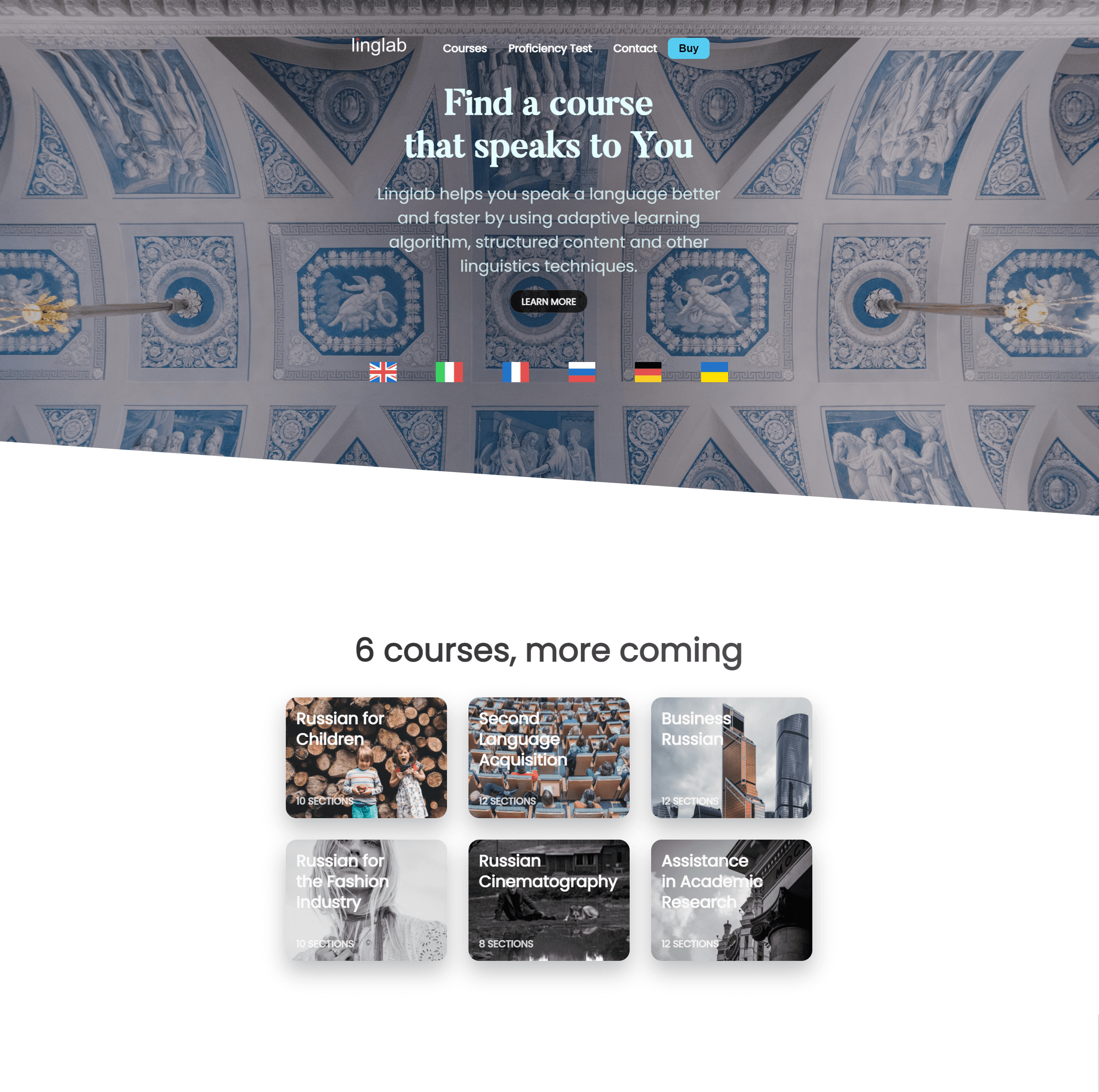1099x1092 pixels.
Task: Expand the 8 Sections label on Cinematography
Action: (506, 943)
